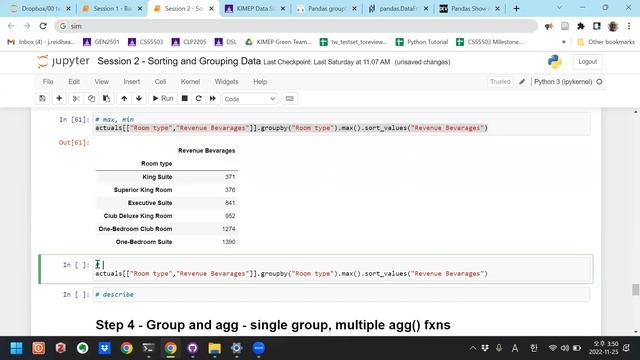Open the Kernel menu
640x360 pixels.
[x=190, y=82]
